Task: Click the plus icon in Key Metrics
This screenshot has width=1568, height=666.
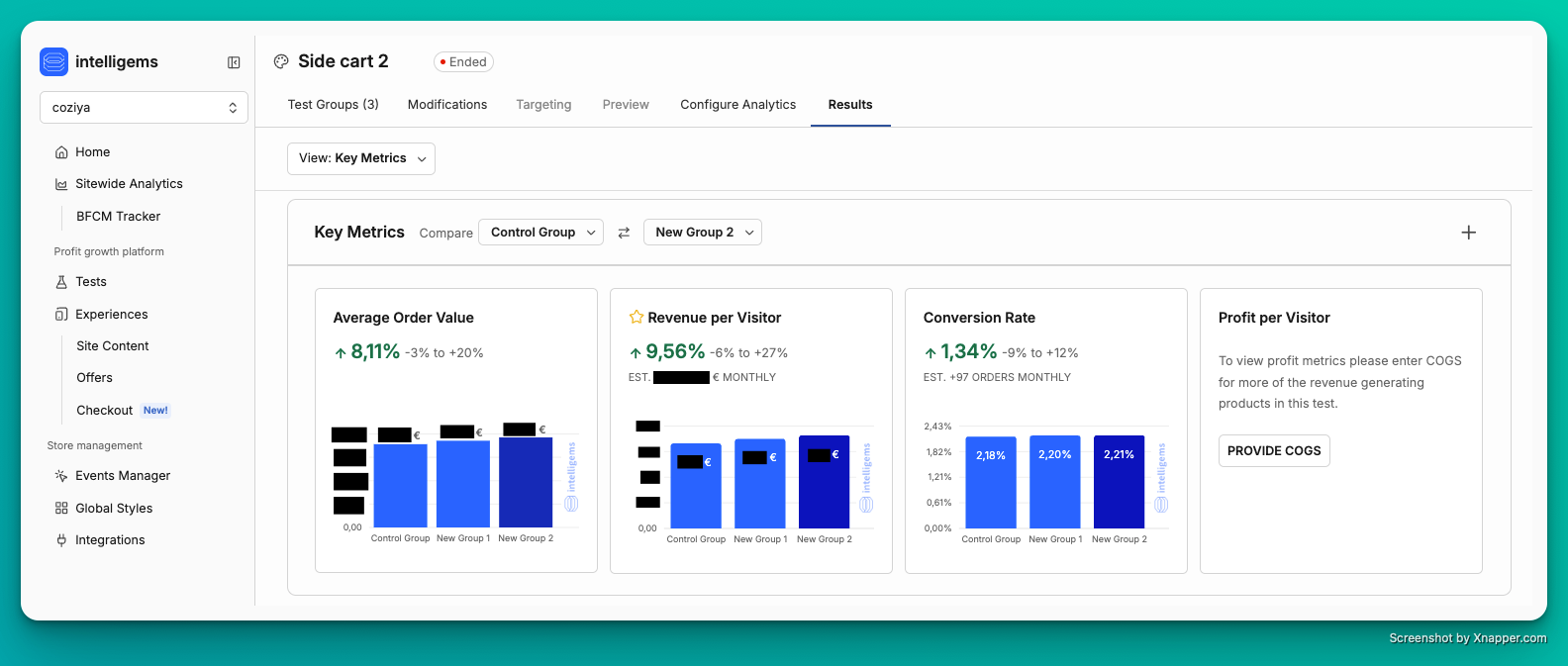Action: pos(1468,233)
